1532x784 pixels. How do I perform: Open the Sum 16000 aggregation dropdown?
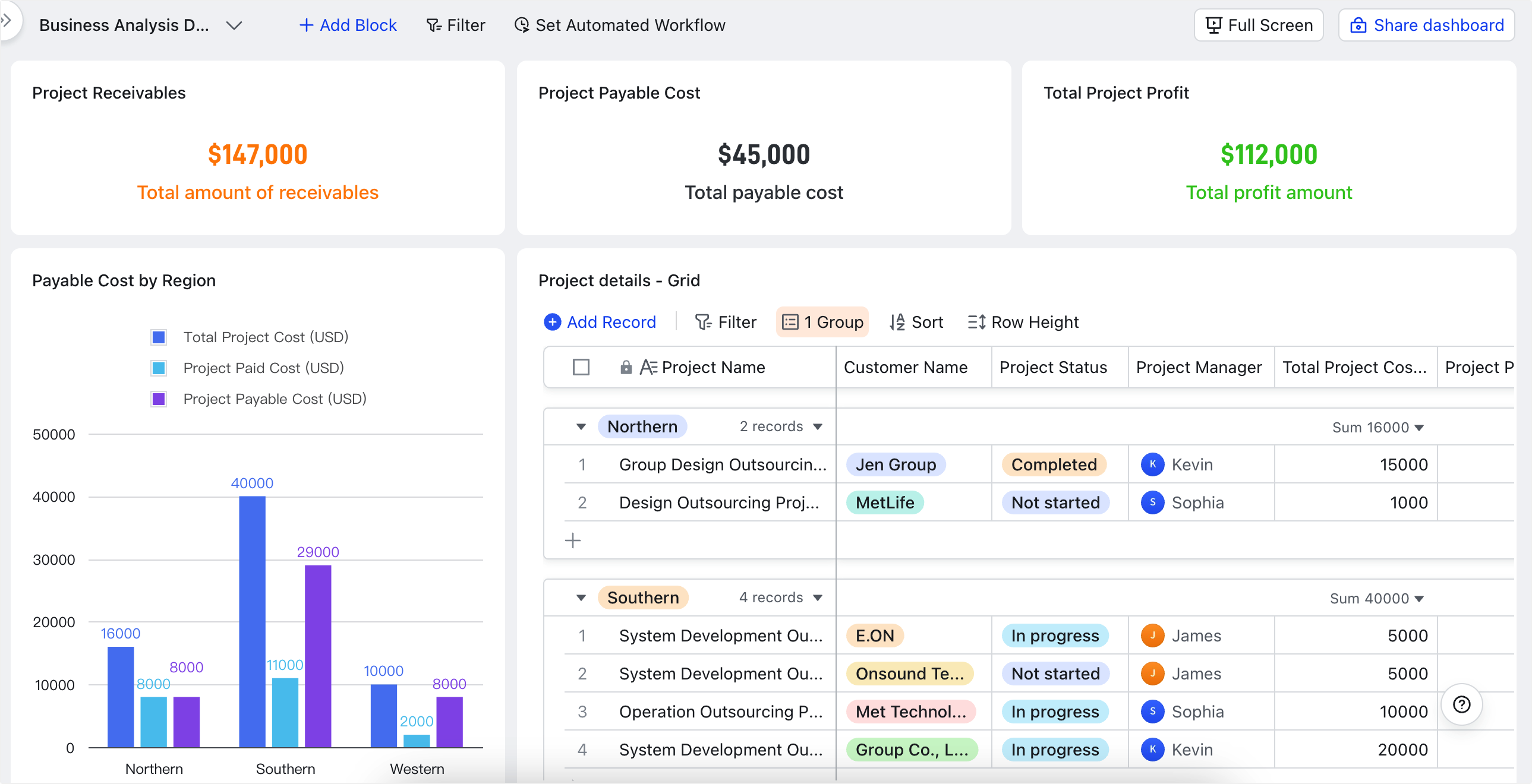click(1377, 427)
